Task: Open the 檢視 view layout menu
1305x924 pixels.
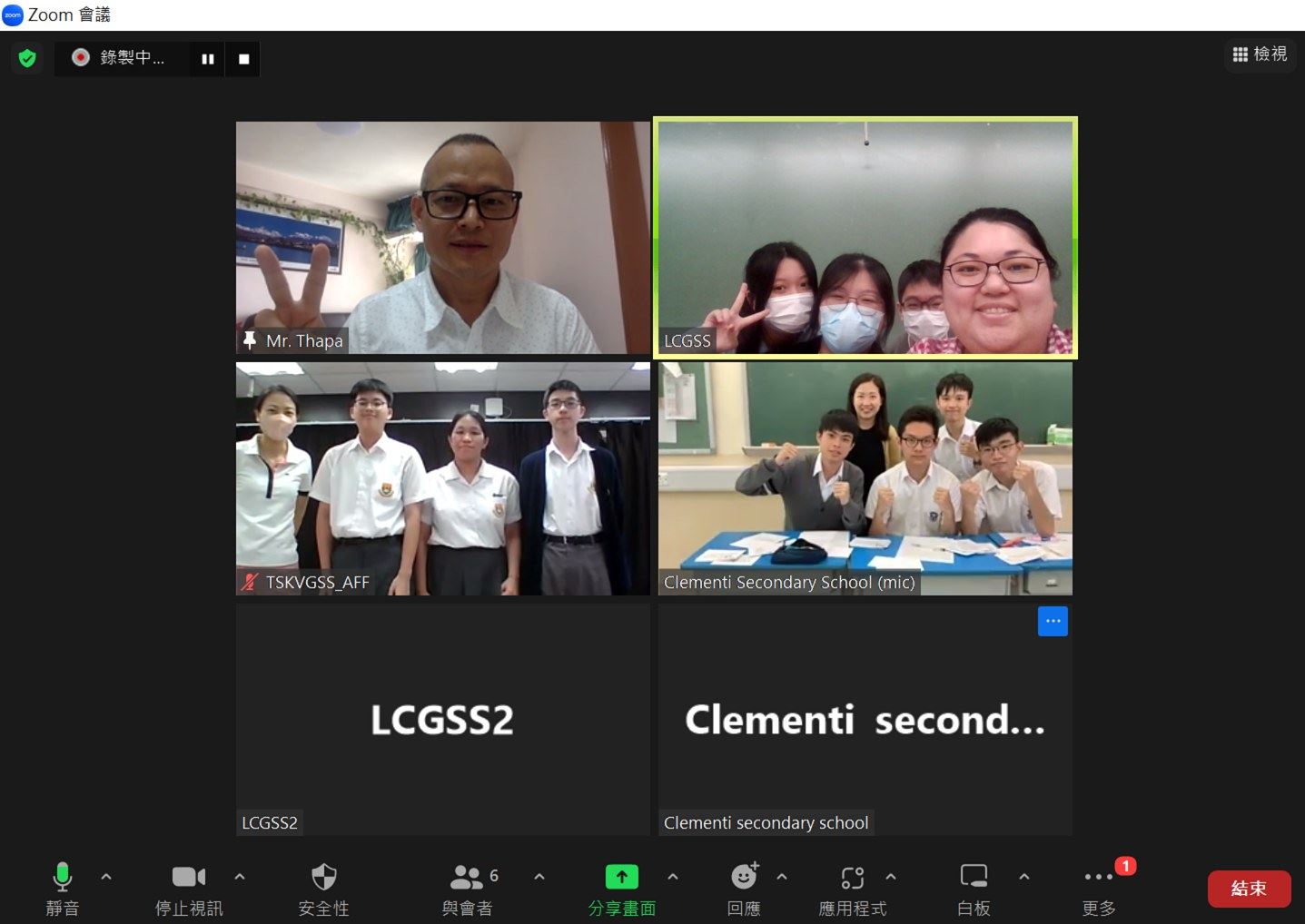Action: 1260,54
